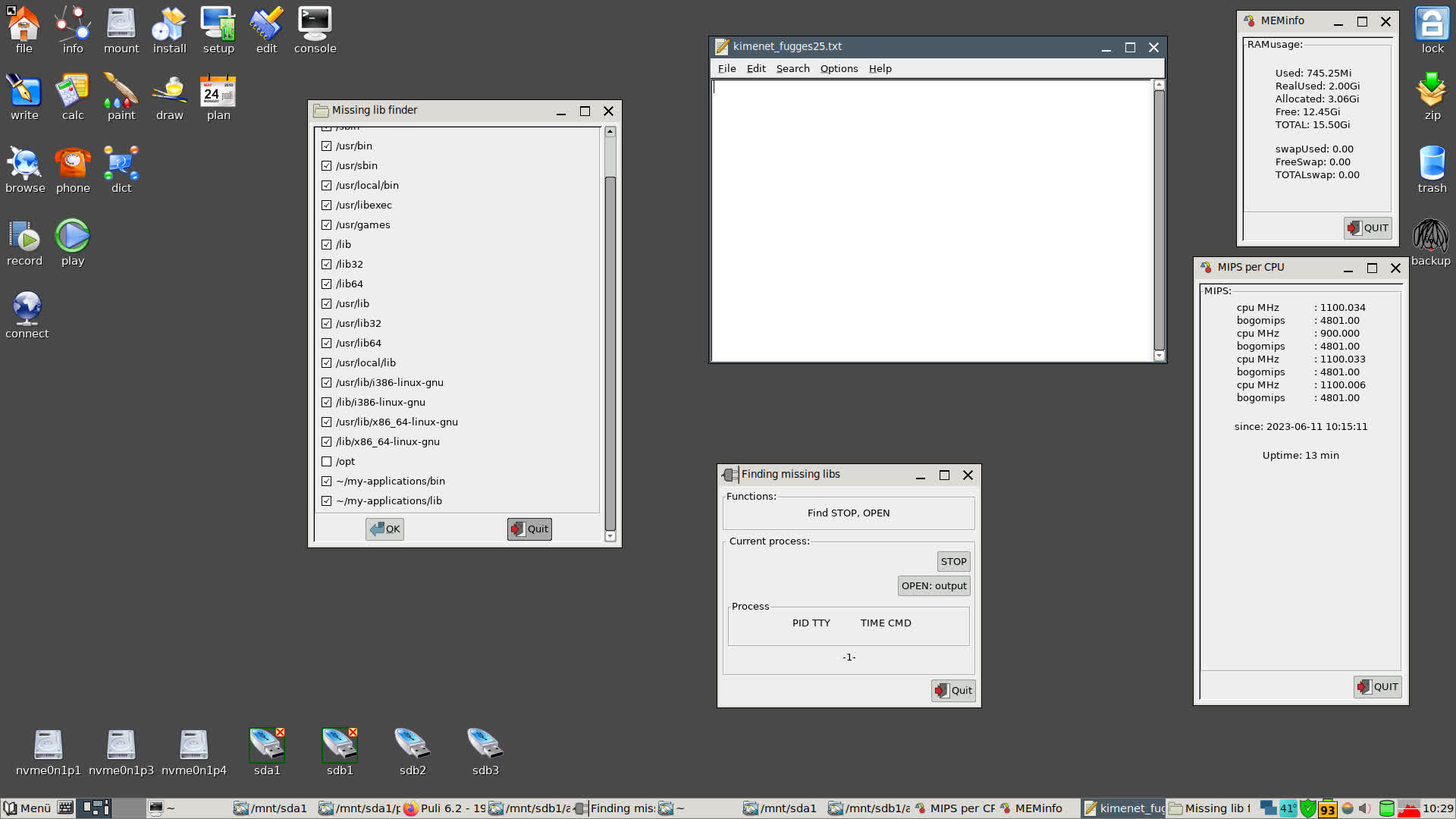Open the file manager desktop icon
The width and height of the screenshot is (1456, 819).
[24, 30]
